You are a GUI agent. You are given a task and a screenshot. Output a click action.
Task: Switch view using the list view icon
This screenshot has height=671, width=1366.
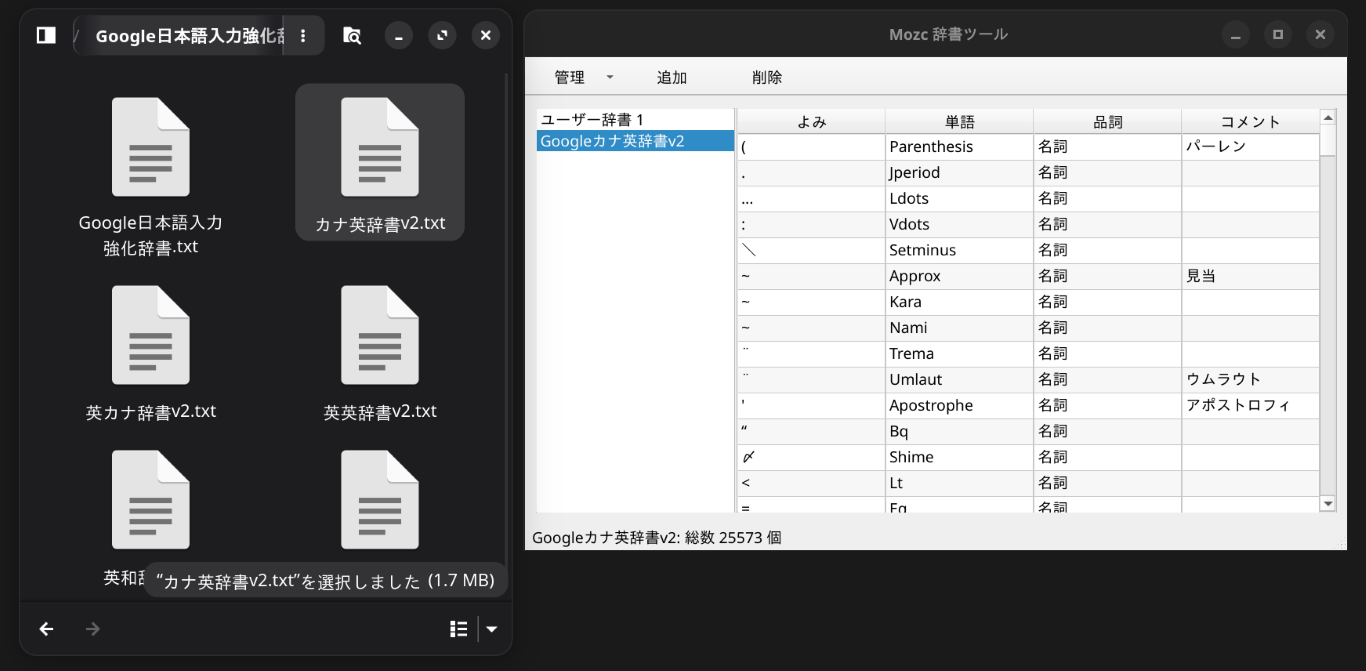click(x=458, y=628)
